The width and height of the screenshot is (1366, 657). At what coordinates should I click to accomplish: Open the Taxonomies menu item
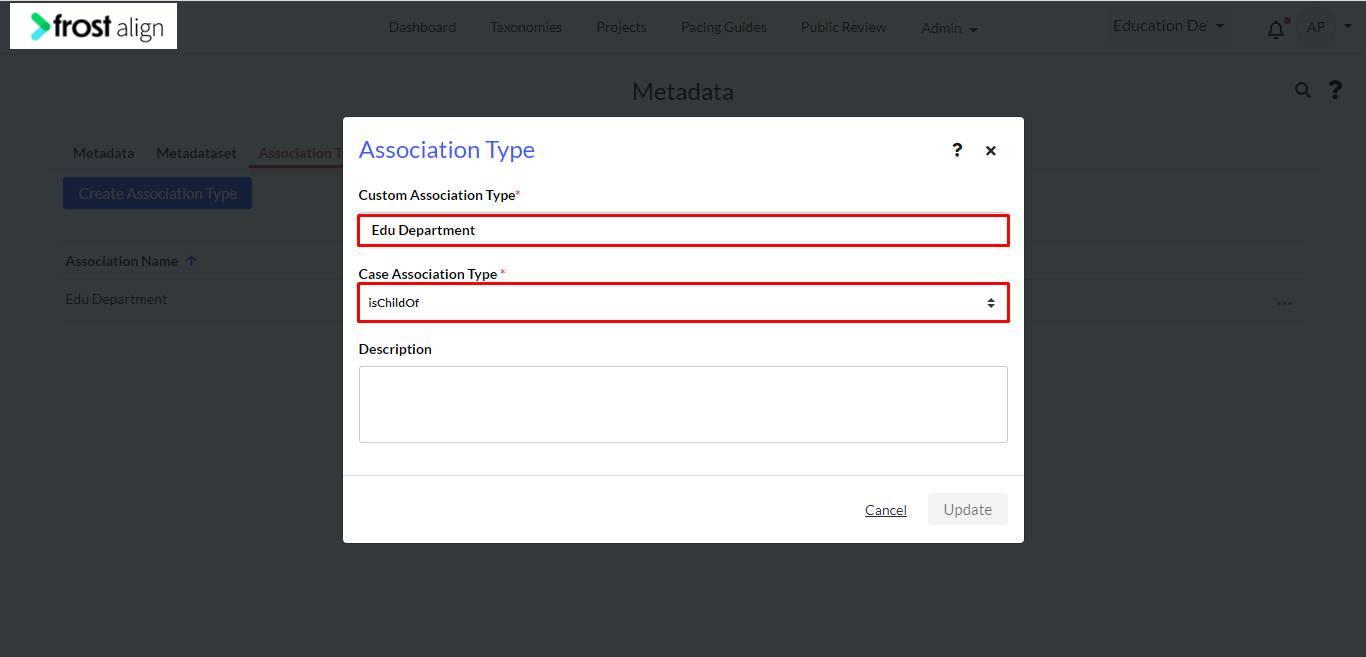pos(526,27)
